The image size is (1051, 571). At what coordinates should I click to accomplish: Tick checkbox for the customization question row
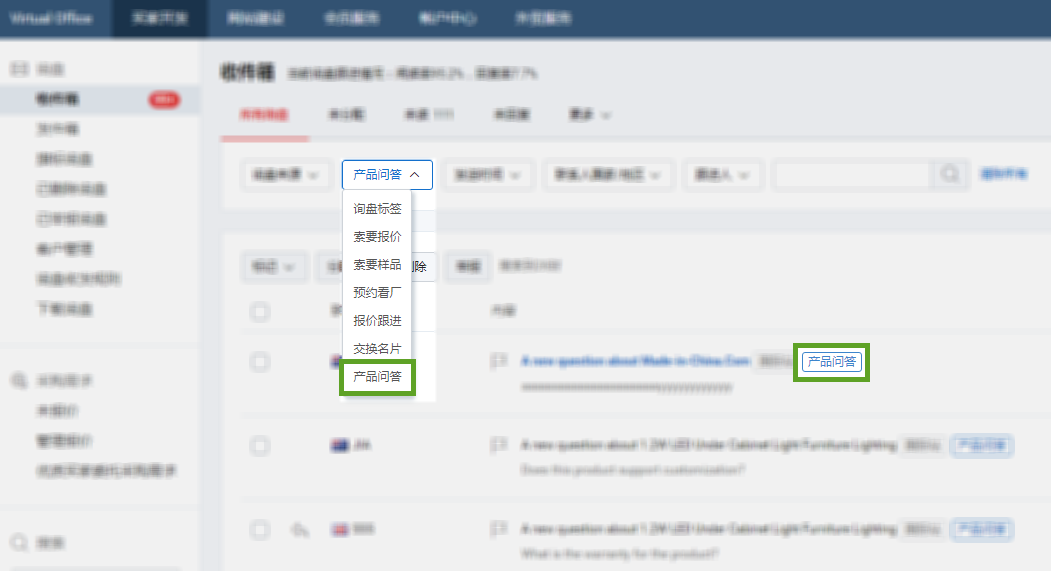[x=260, y=446]
